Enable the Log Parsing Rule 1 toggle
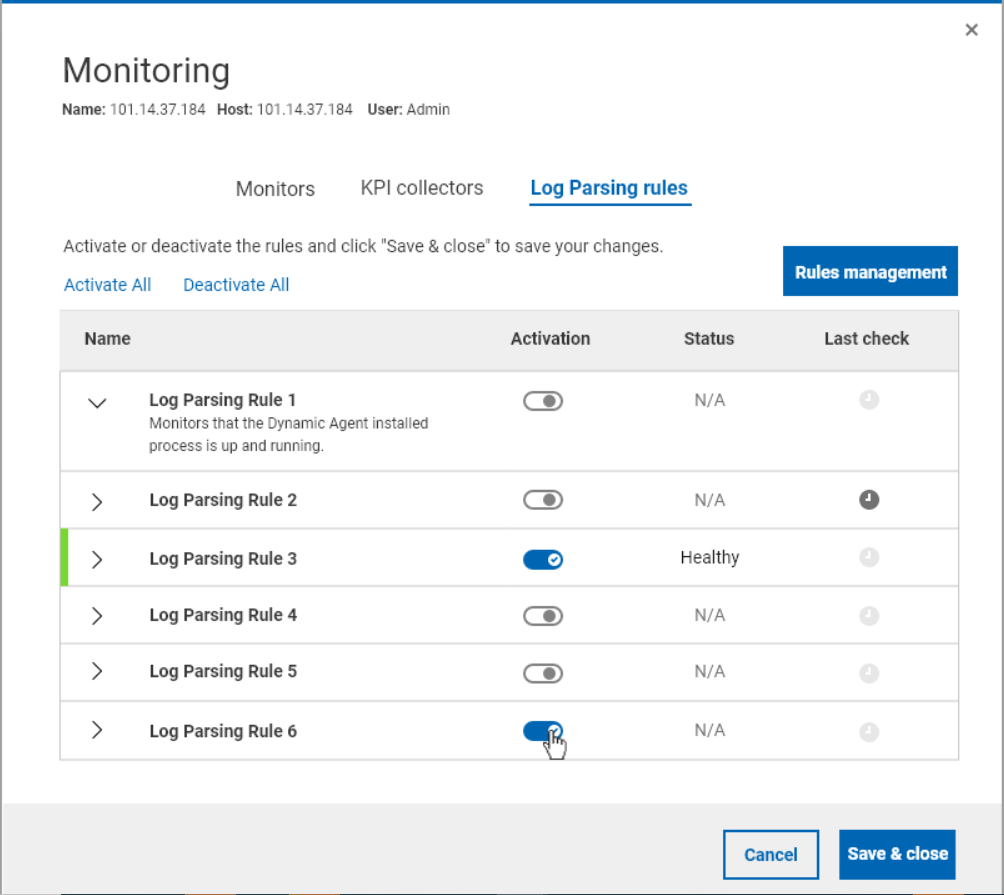This screenshot has height=895, width=1004. coord(543,402)
